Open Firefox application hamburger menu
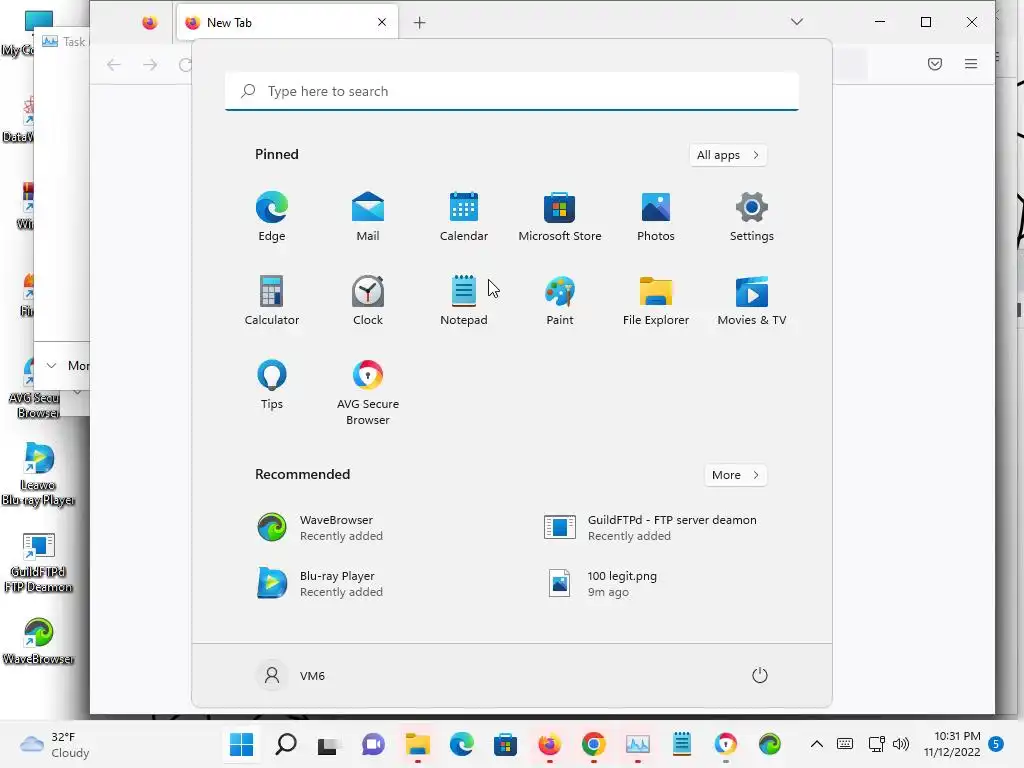 pyautogui.click(x=971, y=63)
